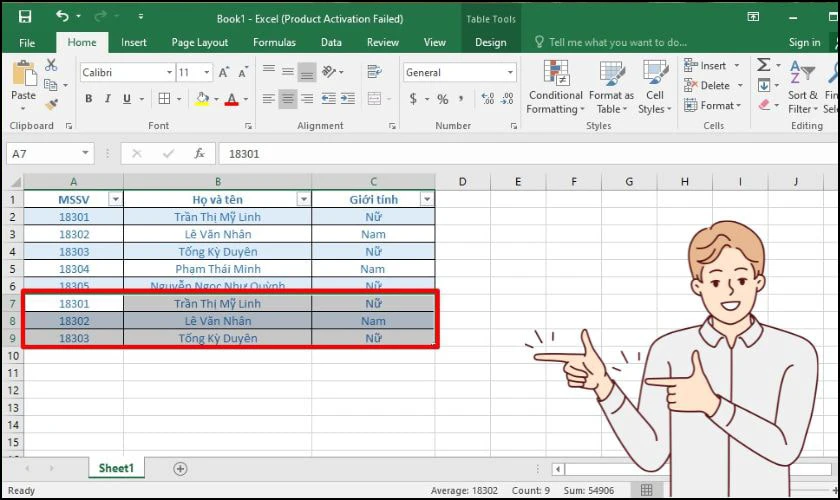
Task: Toggle Italic formatting
Action: click(x=108, y=99)
